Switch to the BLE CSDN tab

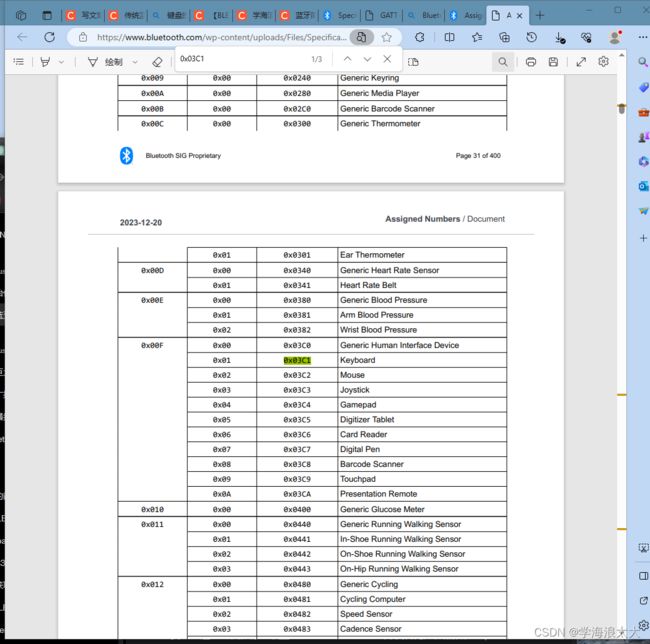coord(212,16)
